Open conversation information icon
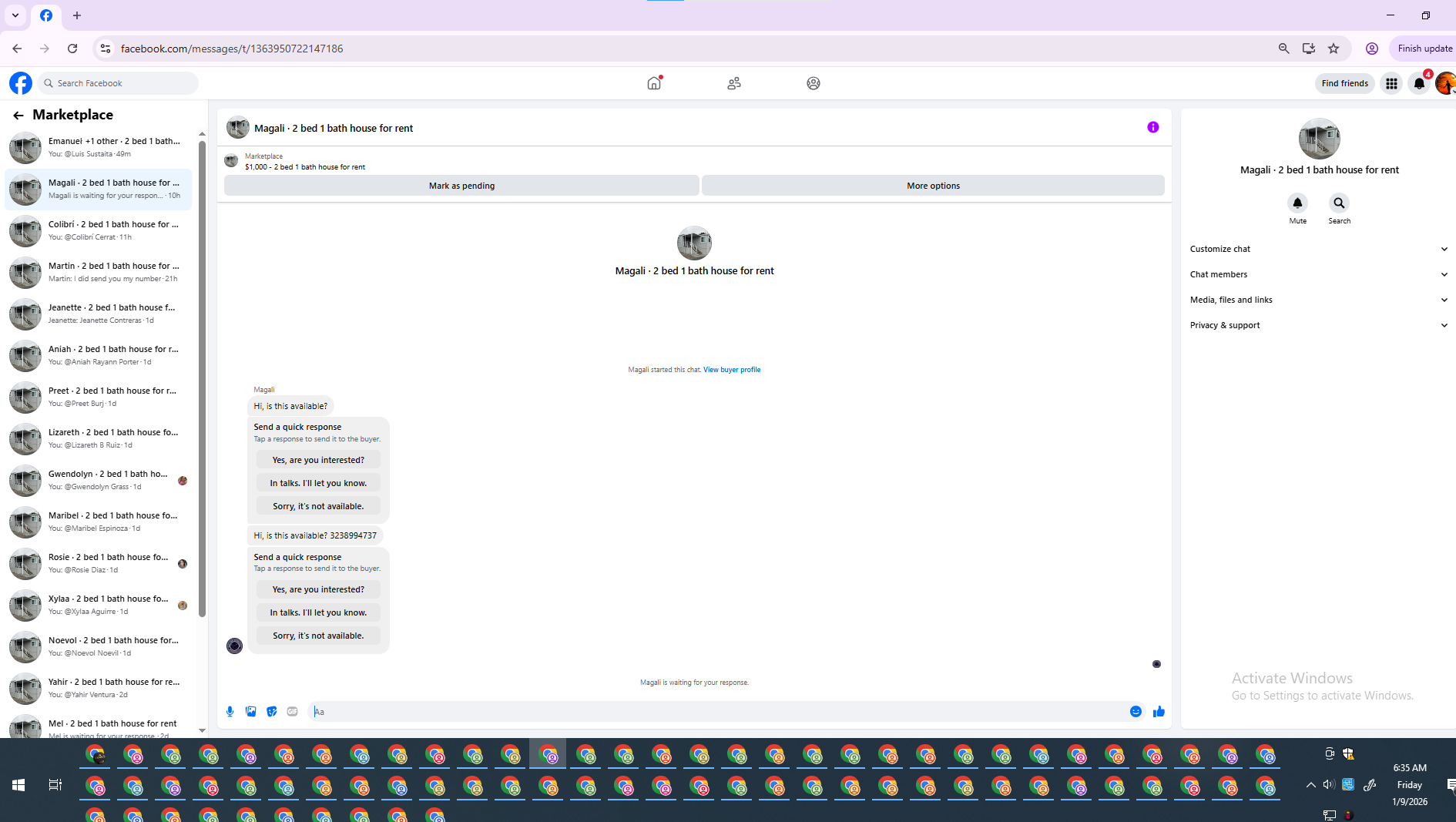 click(x=1152, y=127)
